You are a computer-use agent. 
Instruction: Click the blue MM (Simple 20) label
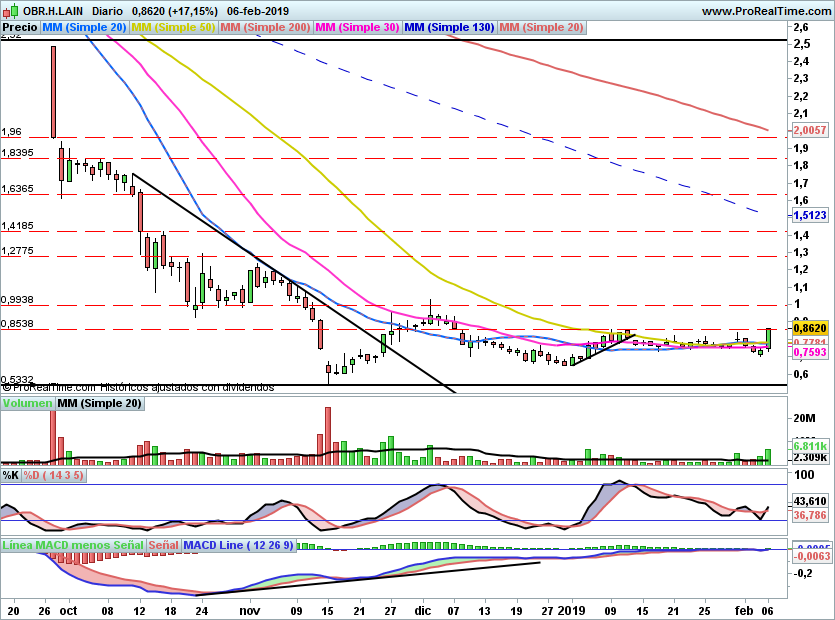tap(85, 27)
